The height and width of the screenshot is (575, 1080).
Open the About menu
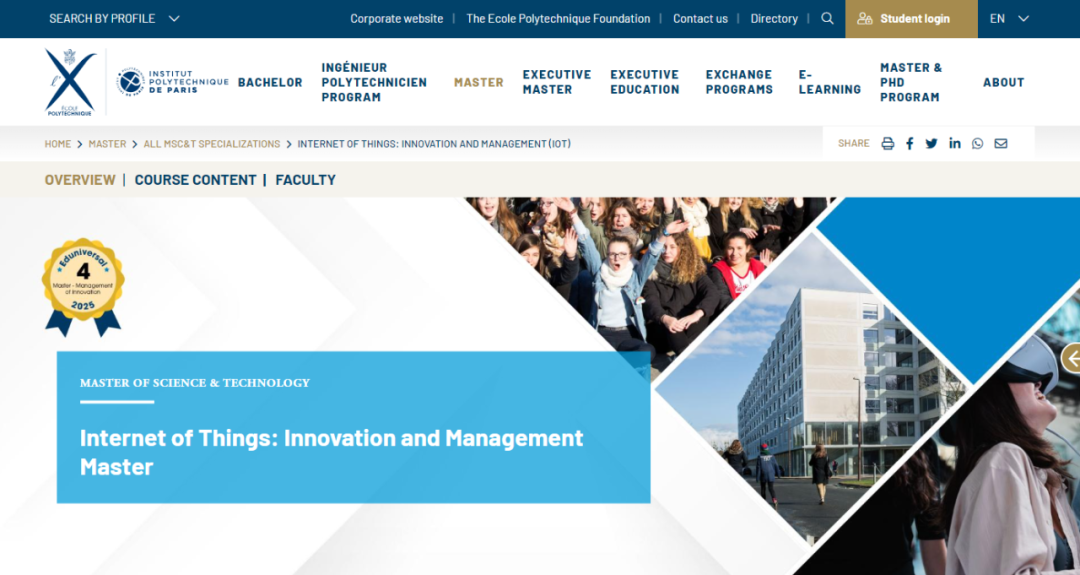[1004, 82]
